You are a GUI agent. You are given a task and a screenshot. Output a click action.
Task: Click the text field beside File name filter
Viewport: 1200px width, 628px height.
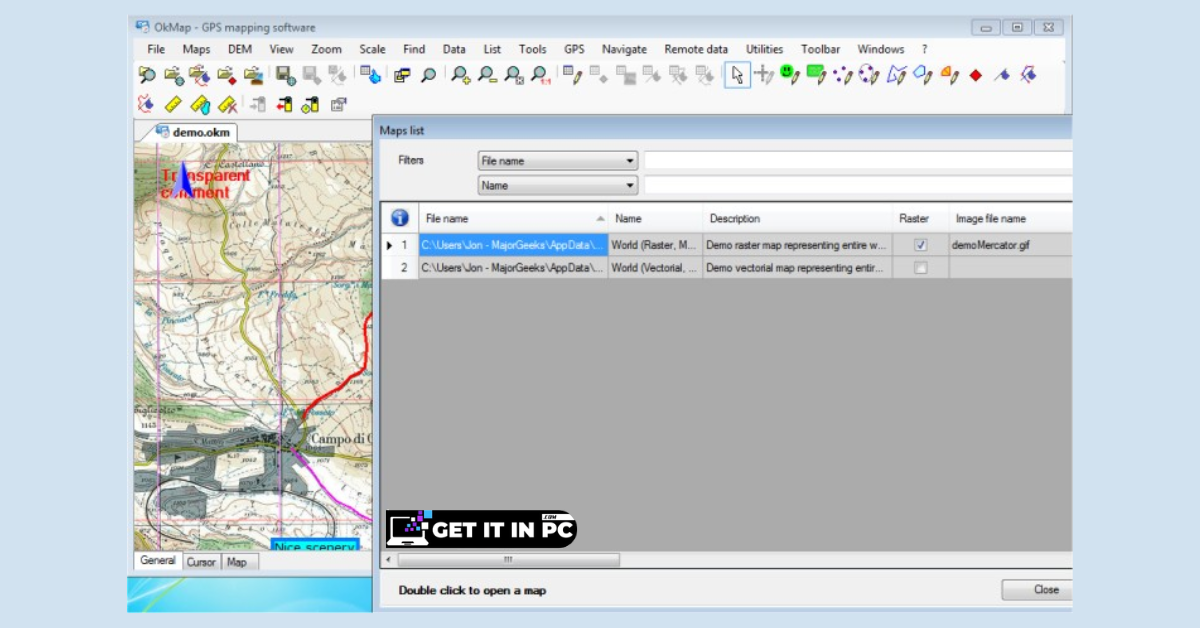(x=858, y=160)
